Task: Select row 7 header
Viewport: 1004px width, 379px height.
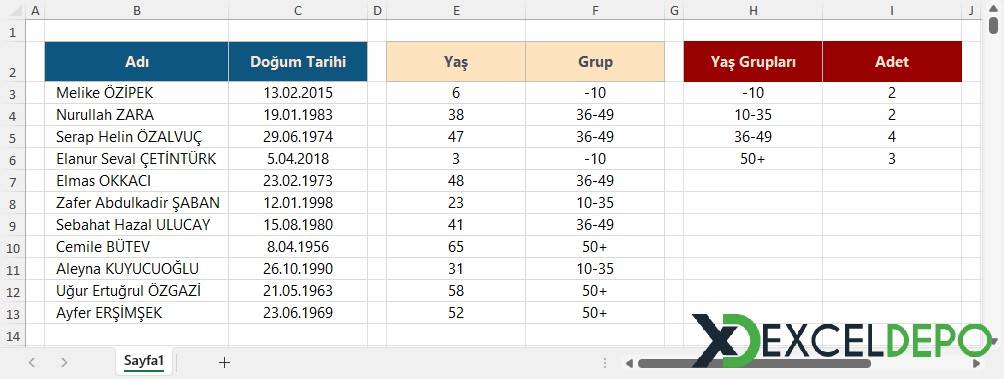Action: click(13, 181)
